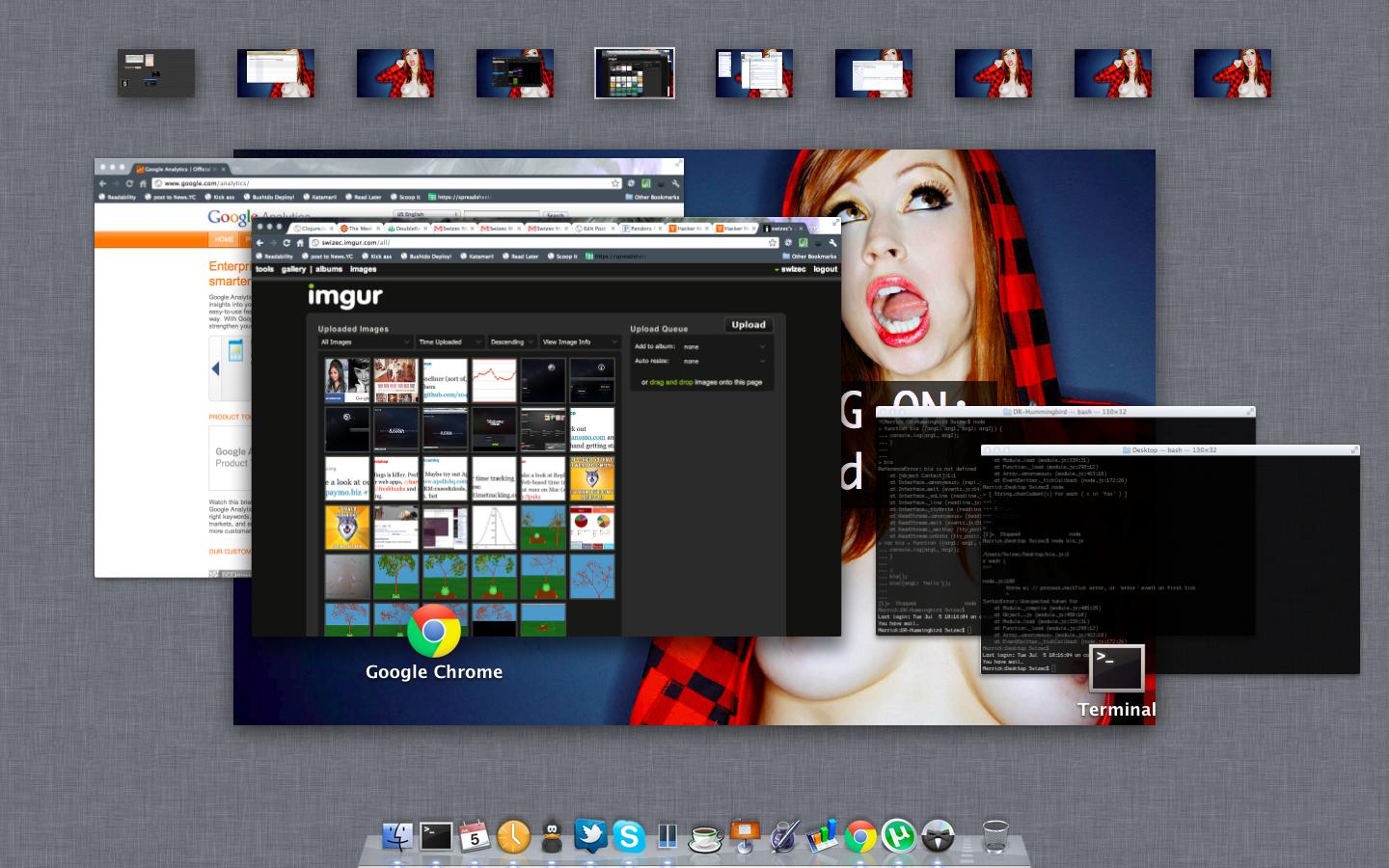Open the calendar icon showing 5 in dock

point(475,835)
